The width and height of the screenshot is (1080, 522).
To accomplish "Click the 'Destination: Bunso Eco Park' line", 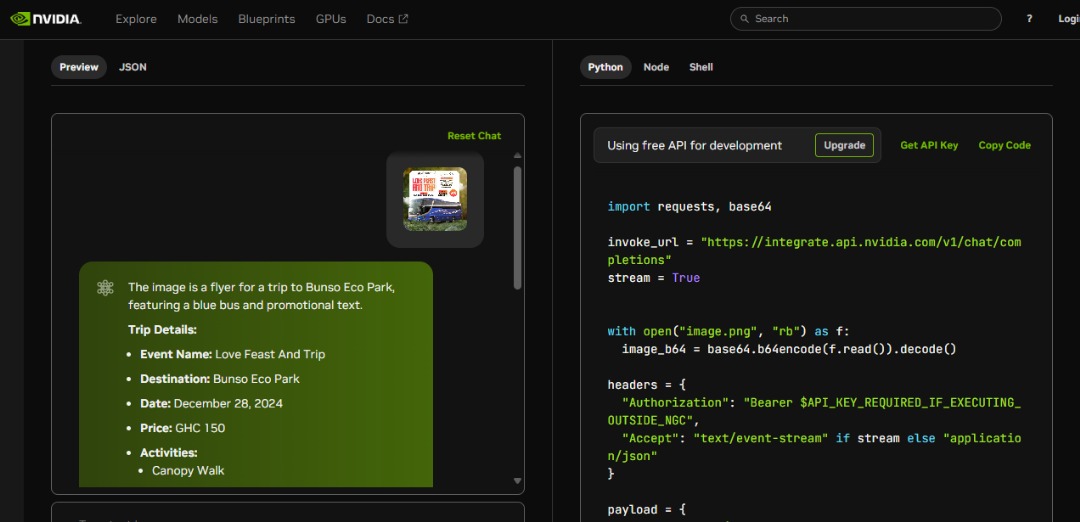I will (220, 379).
